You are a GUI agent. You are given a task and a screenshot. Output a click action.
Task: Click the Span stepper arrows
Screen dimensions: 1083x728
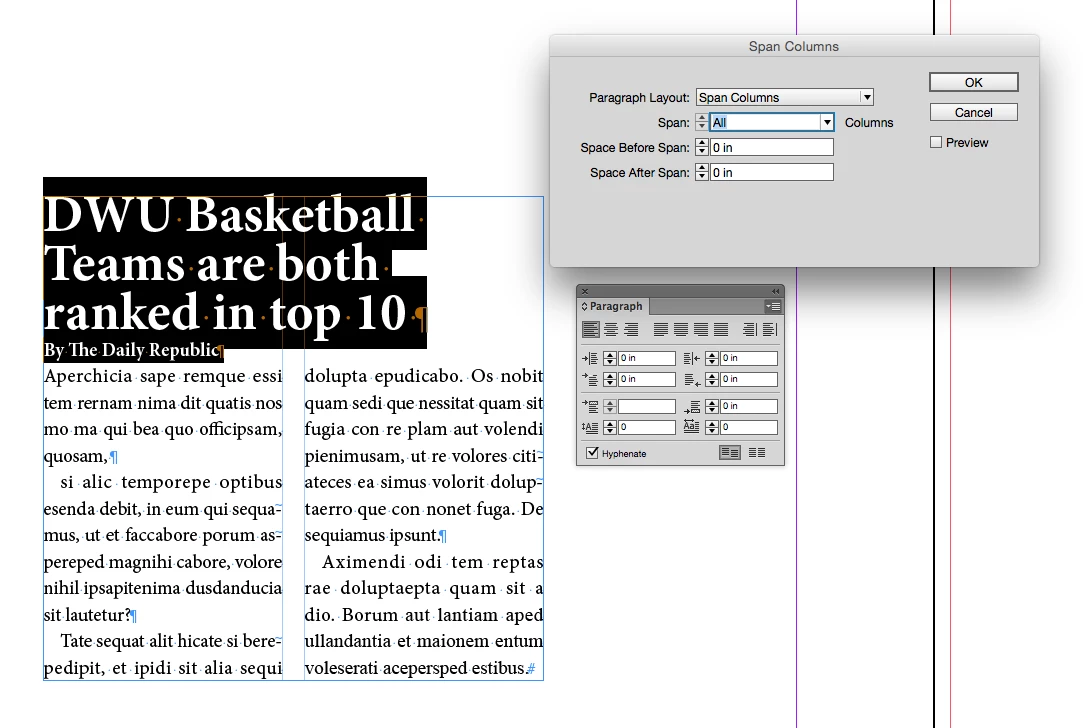pyautogui.click(x=702, y=122)
